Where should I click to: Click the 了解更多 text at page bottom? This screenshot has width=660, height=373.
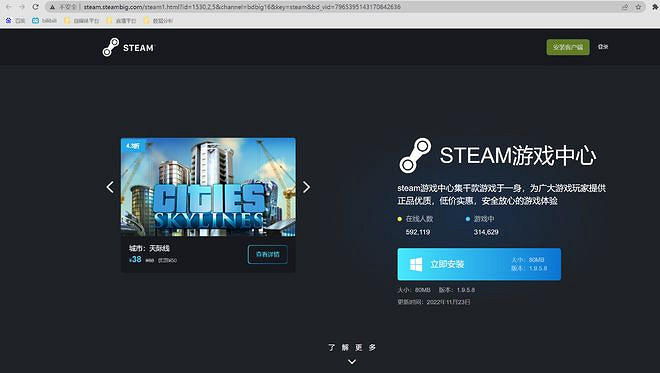[x=352, y=347]
